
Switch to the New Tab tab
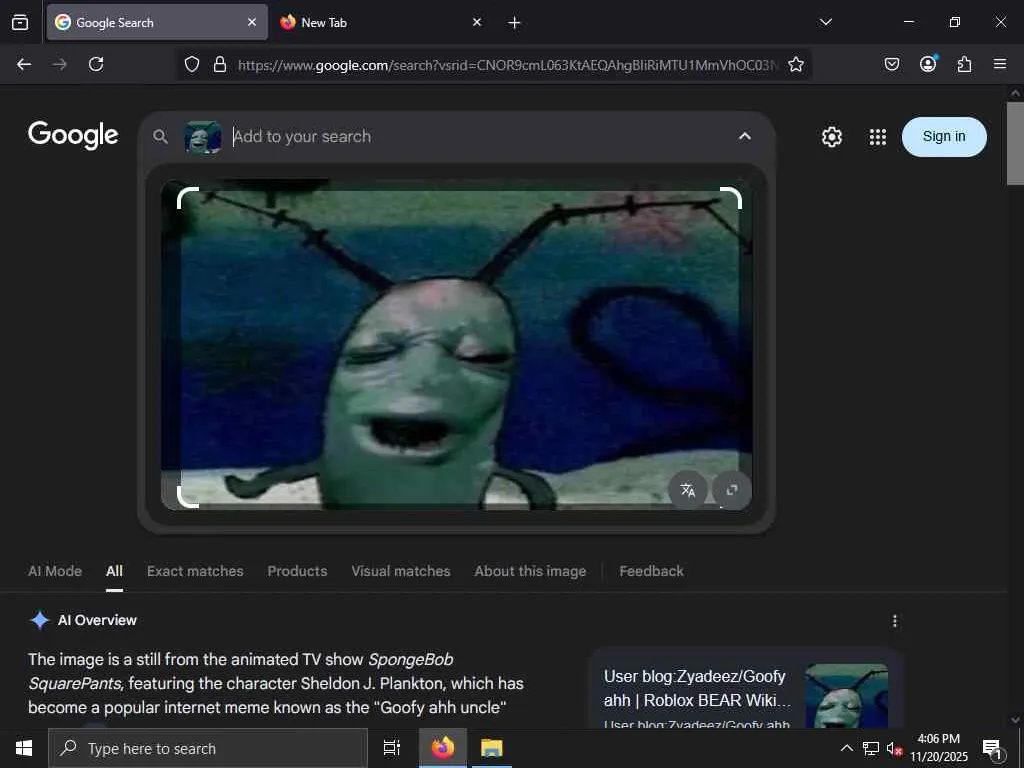[x=381, y=22]
